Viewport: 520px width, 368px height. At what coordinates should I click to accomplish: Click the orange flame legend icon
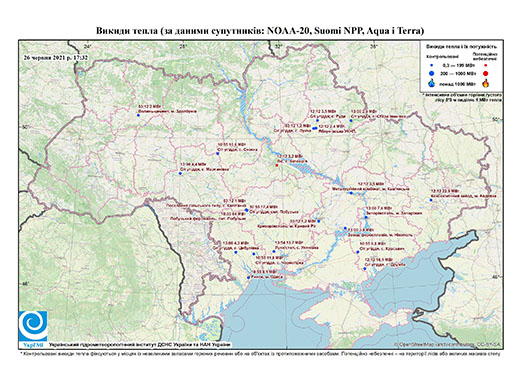point(486,83)
